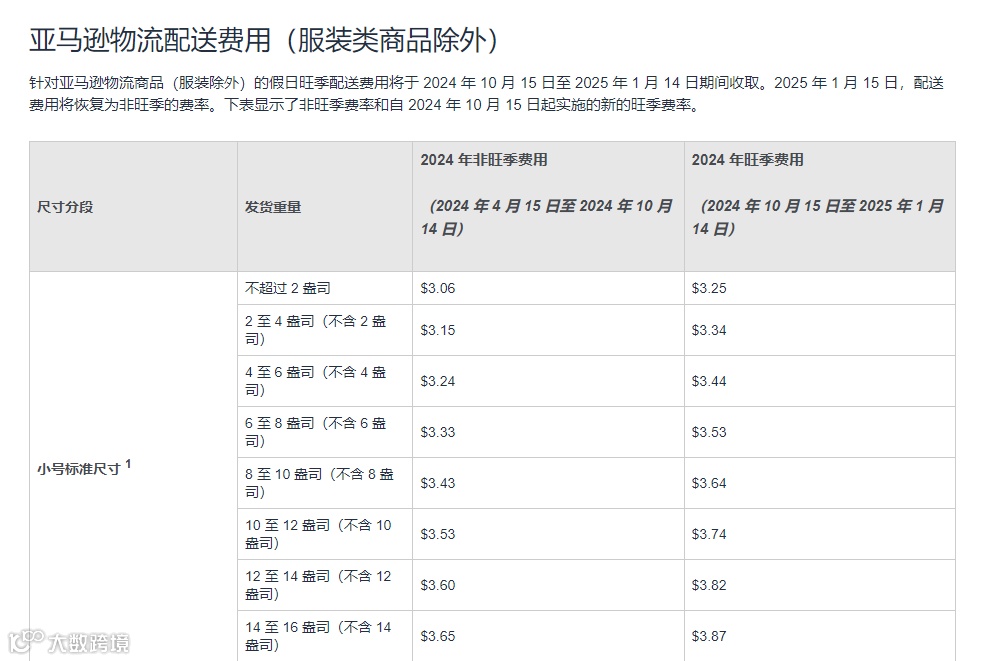This screenshot has height=661, width=996.
Task: Select the $3.74 peak fee
Action: [709, 534]
